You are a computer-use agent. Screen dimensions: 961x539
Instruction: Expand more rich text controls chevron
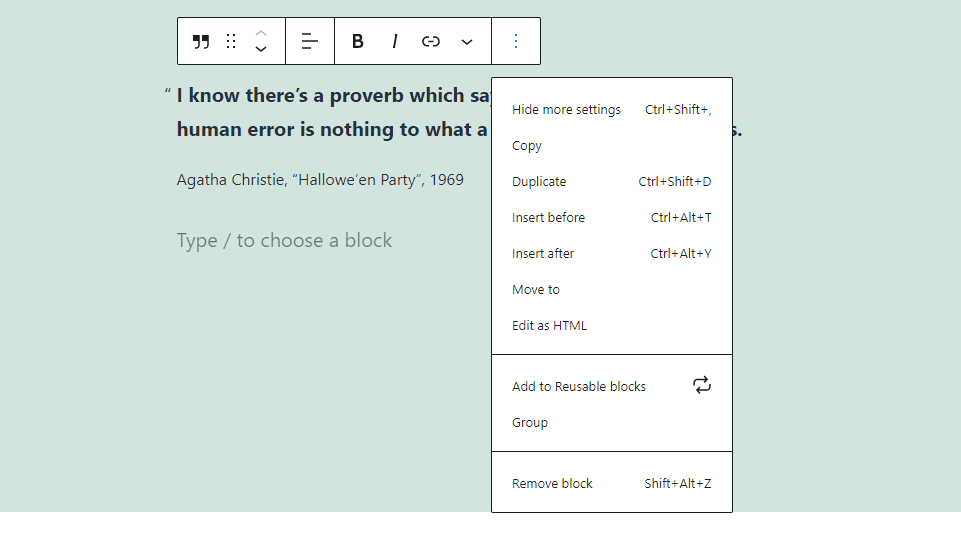click(x=467, y=41)
